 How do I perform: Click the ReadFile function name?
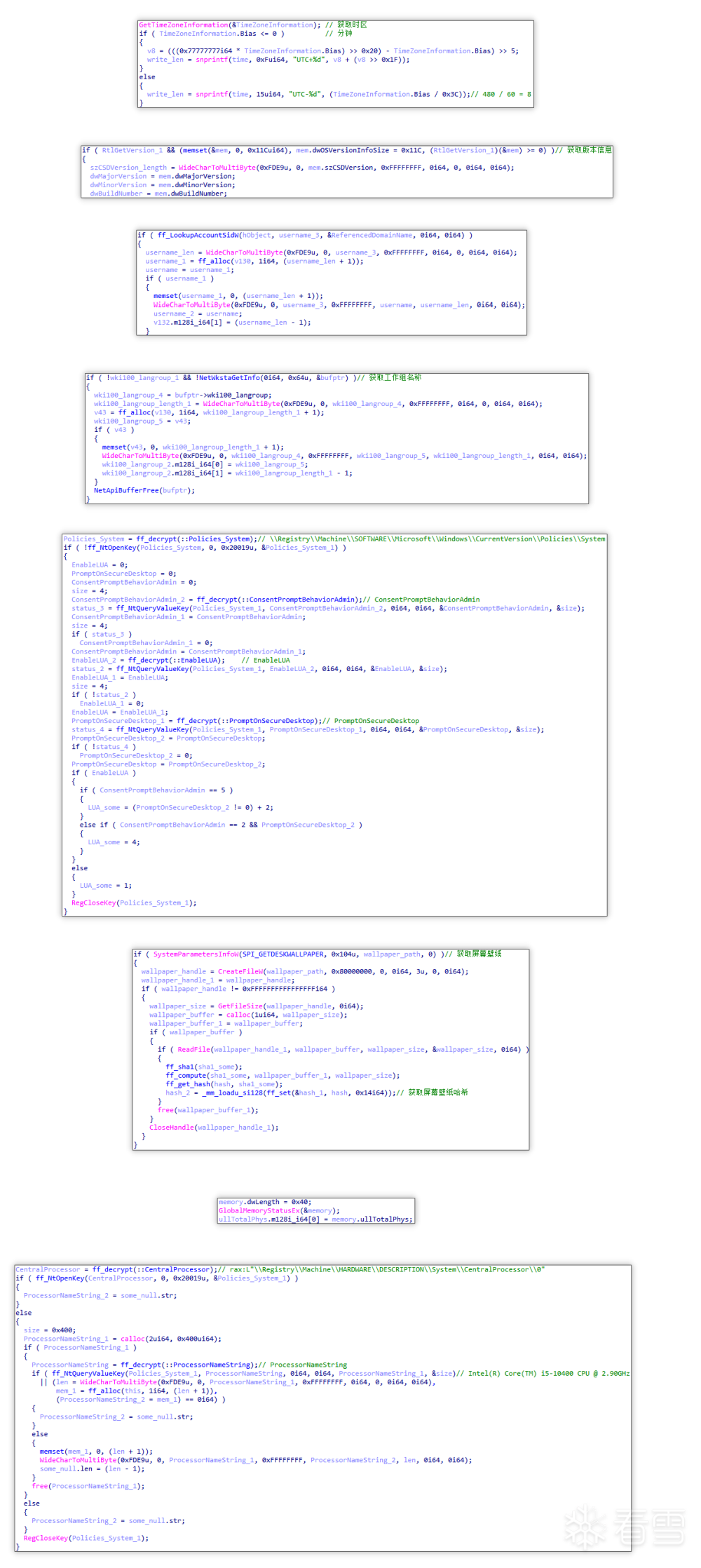tap(193, 1050)
